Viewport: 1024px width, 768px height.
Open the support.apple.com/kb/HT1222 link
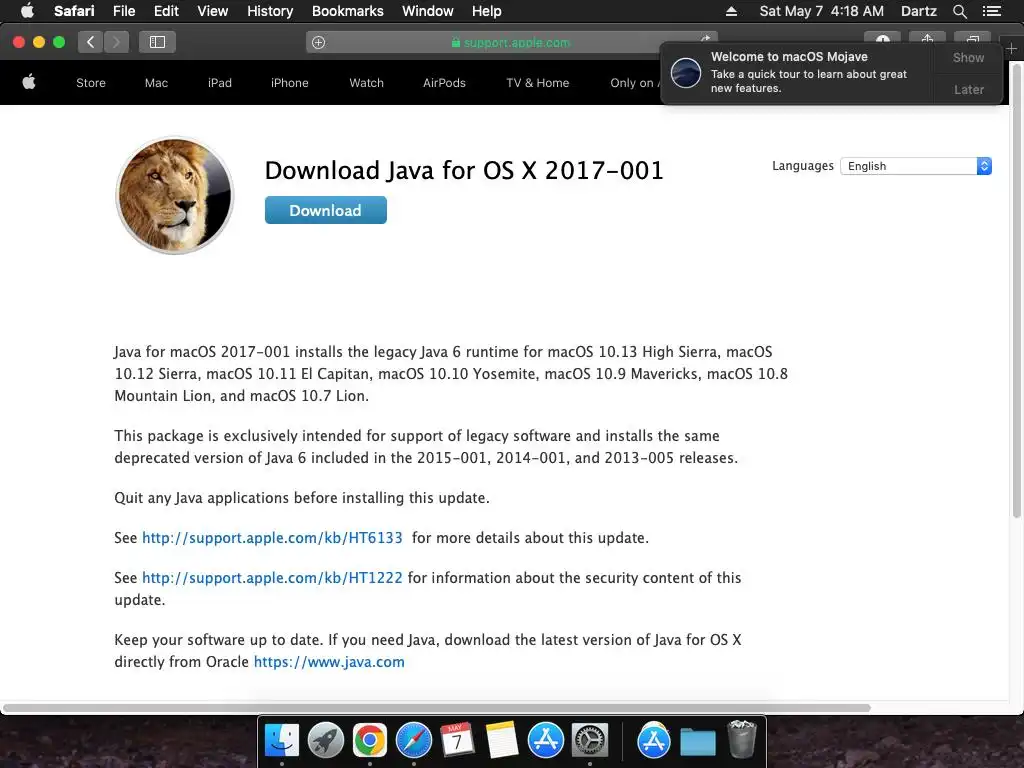272,577
